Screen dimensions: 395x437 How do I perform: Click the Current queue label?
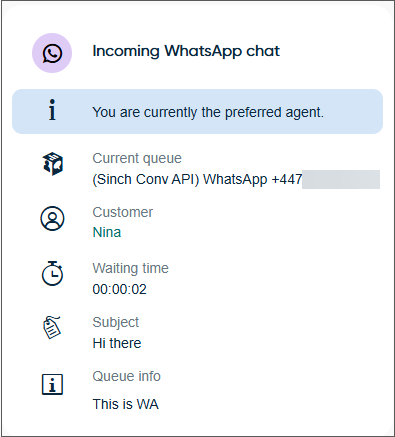point(137,158)
